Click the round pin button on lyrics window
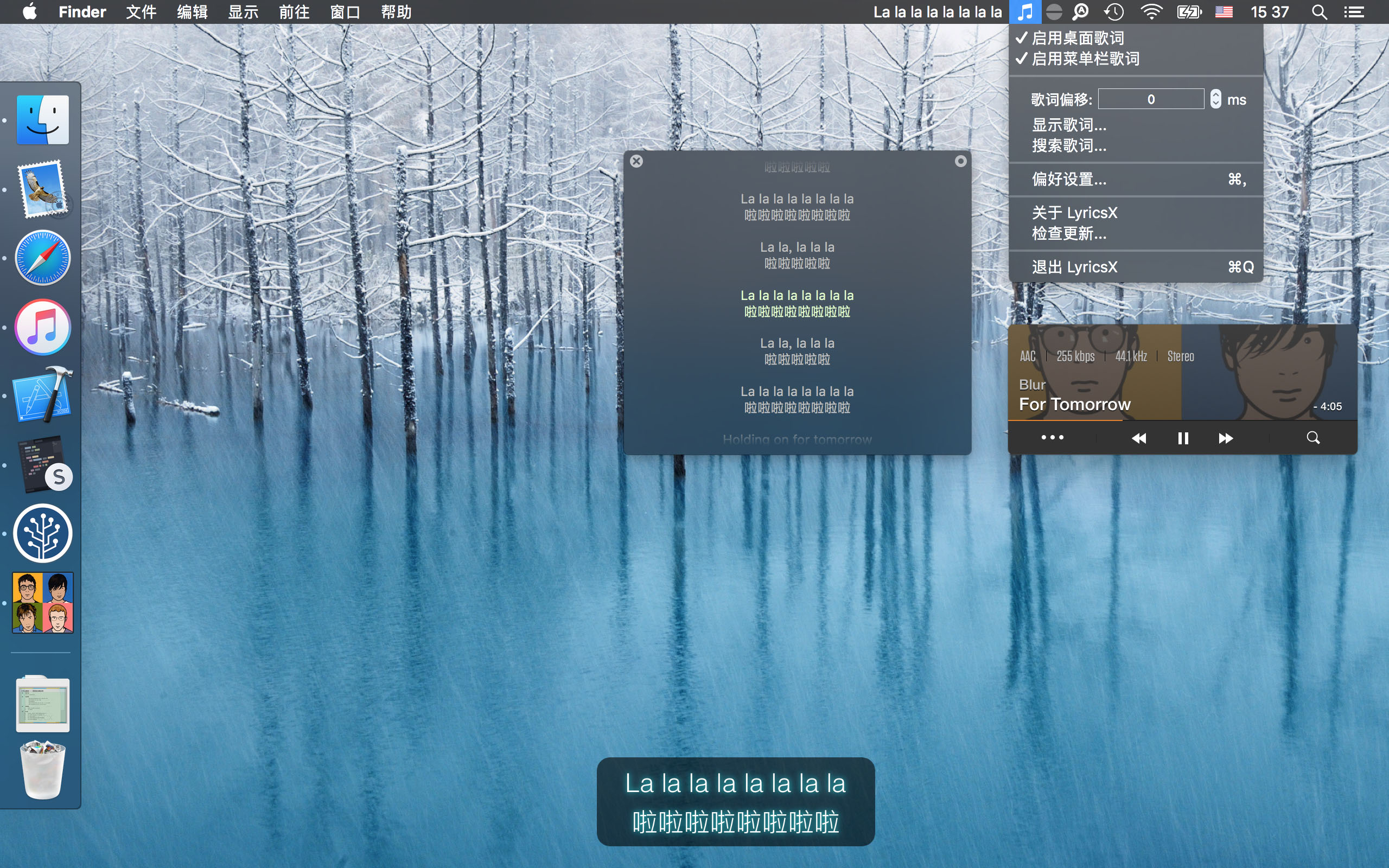The image size is (1389, 868). (x=960, y=161)
